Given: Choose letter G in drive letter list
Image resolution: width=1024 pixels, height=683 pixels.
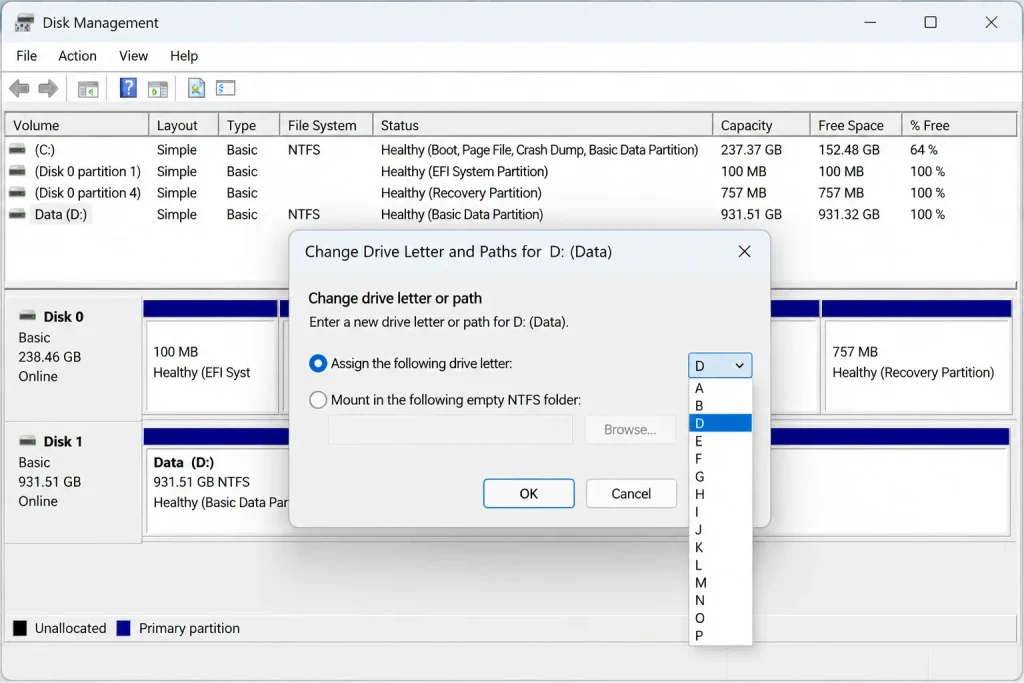Looking at the screenshot, I should (x=720, y=477).
